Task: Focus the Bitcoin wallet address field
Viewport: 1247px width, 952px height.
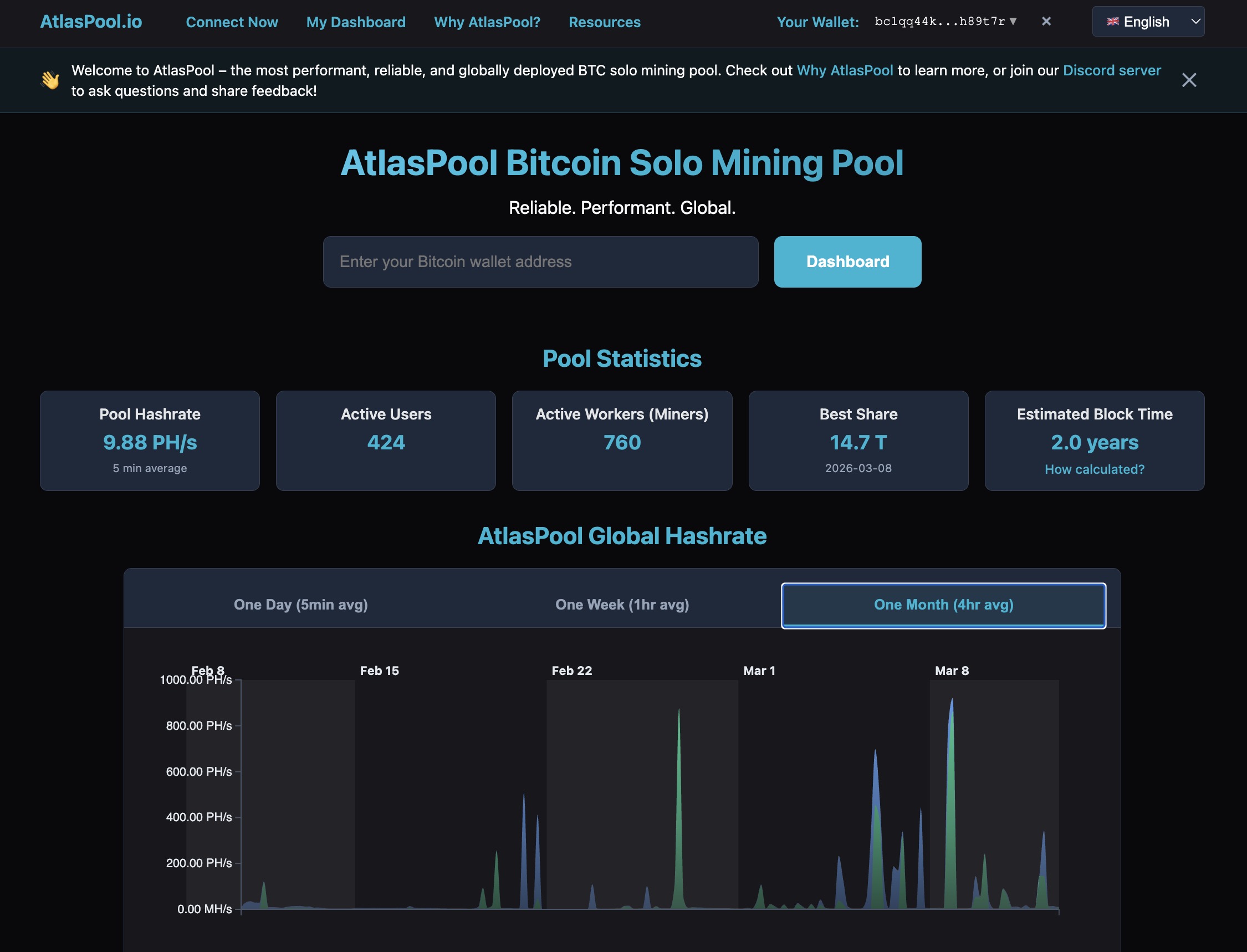Action: tap(540, 262)
